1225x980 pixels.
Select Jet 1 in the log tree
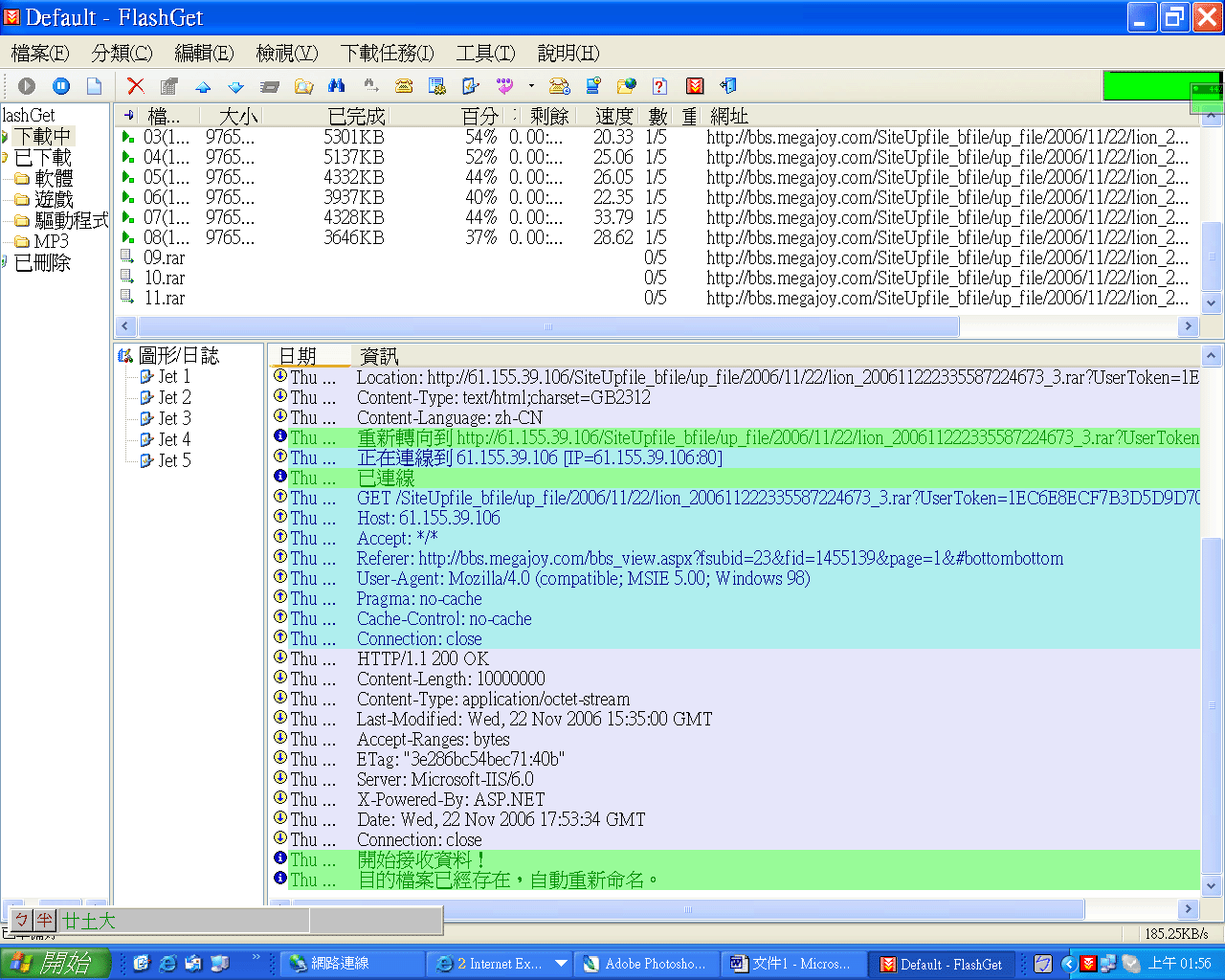[x=174, y=377]
